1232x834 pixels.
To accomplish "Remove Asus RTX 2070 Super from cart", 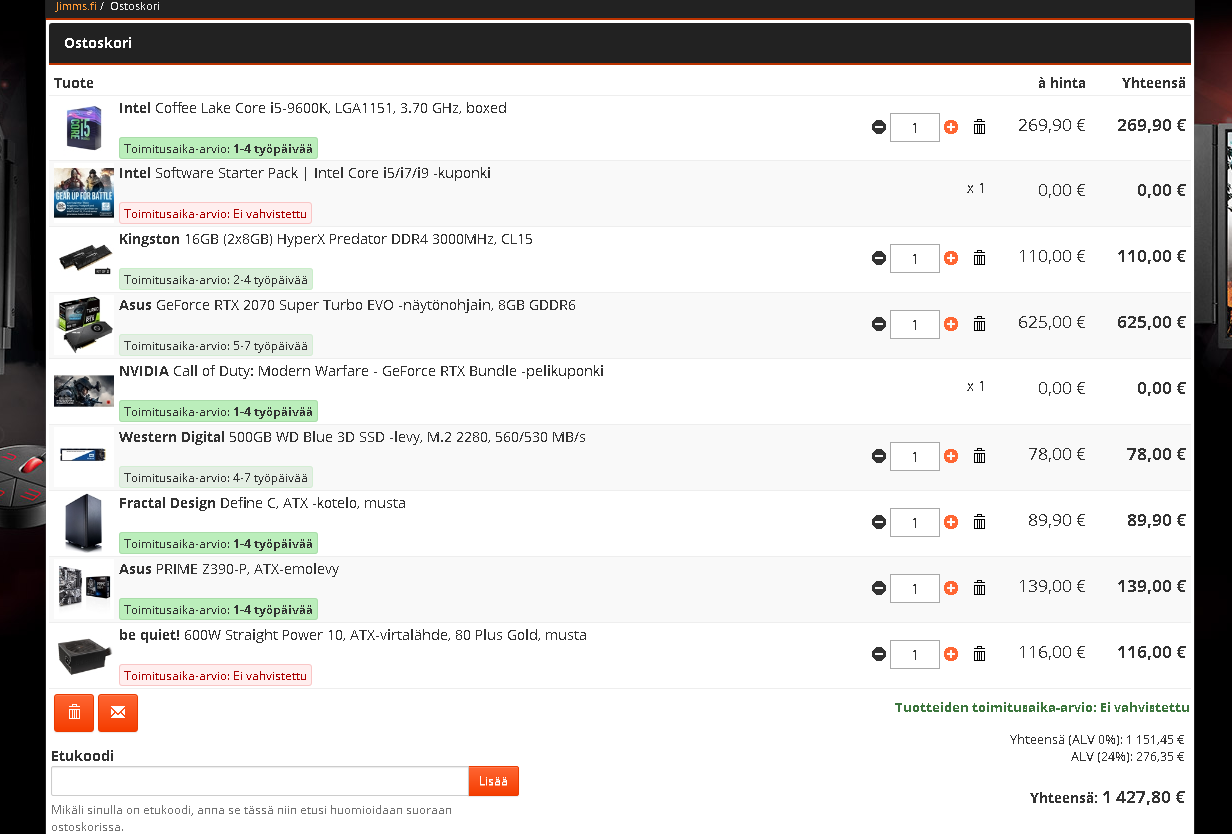I will 979,324.
